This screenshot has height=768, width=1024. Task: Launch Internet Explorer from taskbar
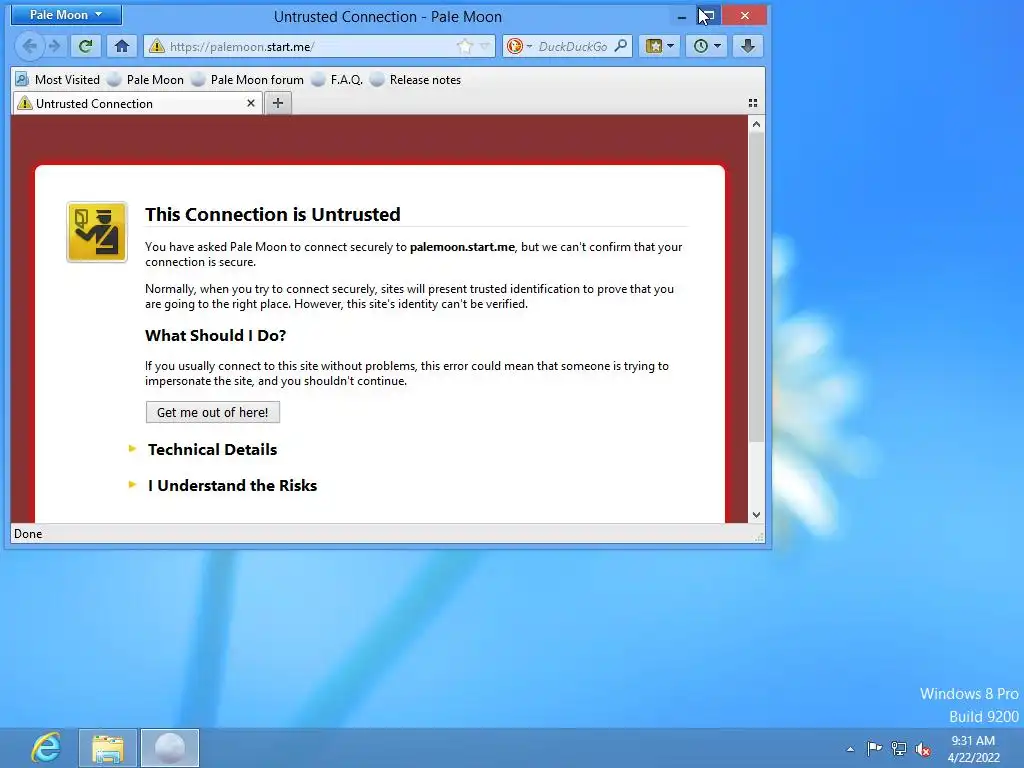(46, 748)
